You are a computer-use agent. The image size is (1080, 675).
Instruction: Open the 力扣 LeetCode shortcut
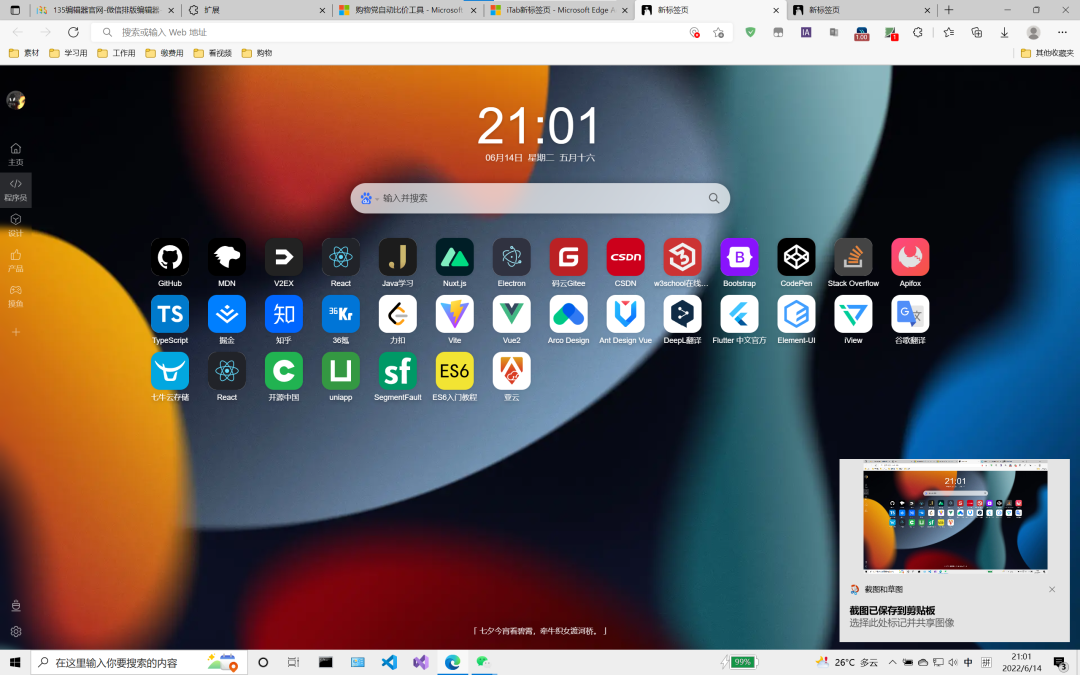pyautogui.click(x=397, y=314)
